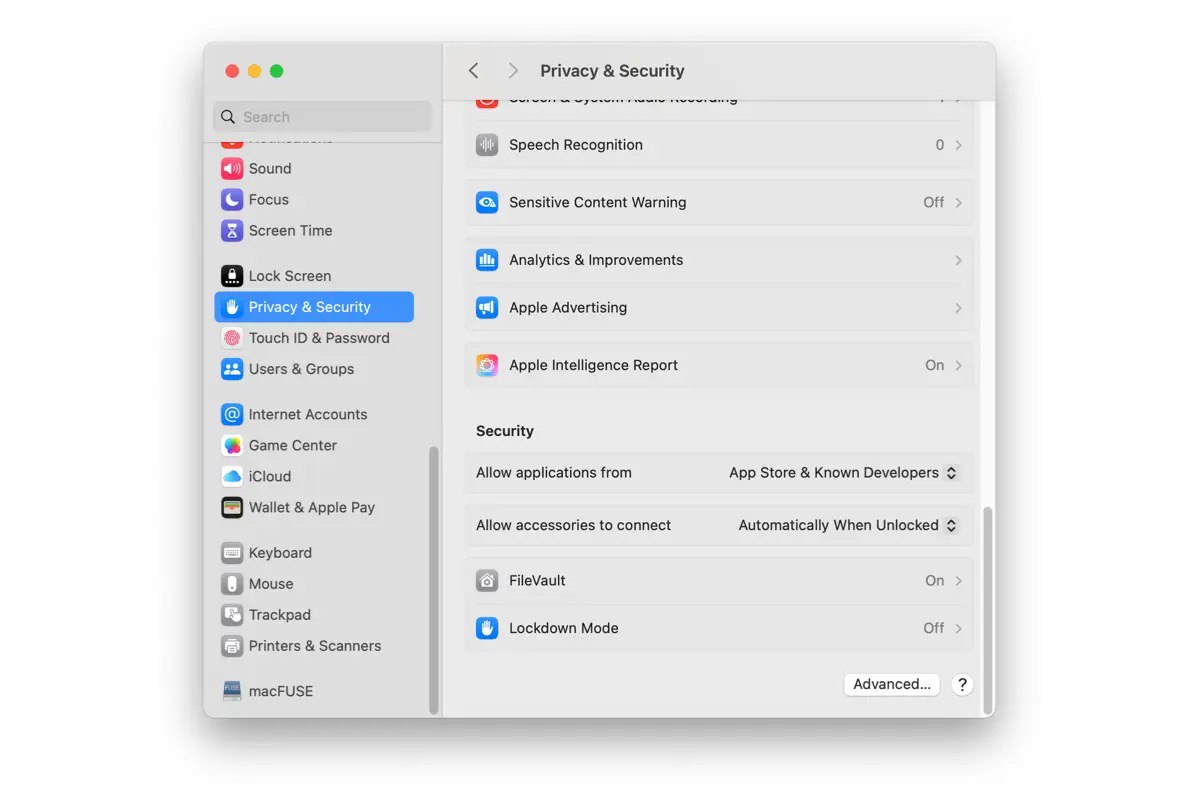This screenshot has width=1200, height=800.
Task: Click the Sound speaker icon in sidebar
Action: pyautogui.click(x=232, y=168)
